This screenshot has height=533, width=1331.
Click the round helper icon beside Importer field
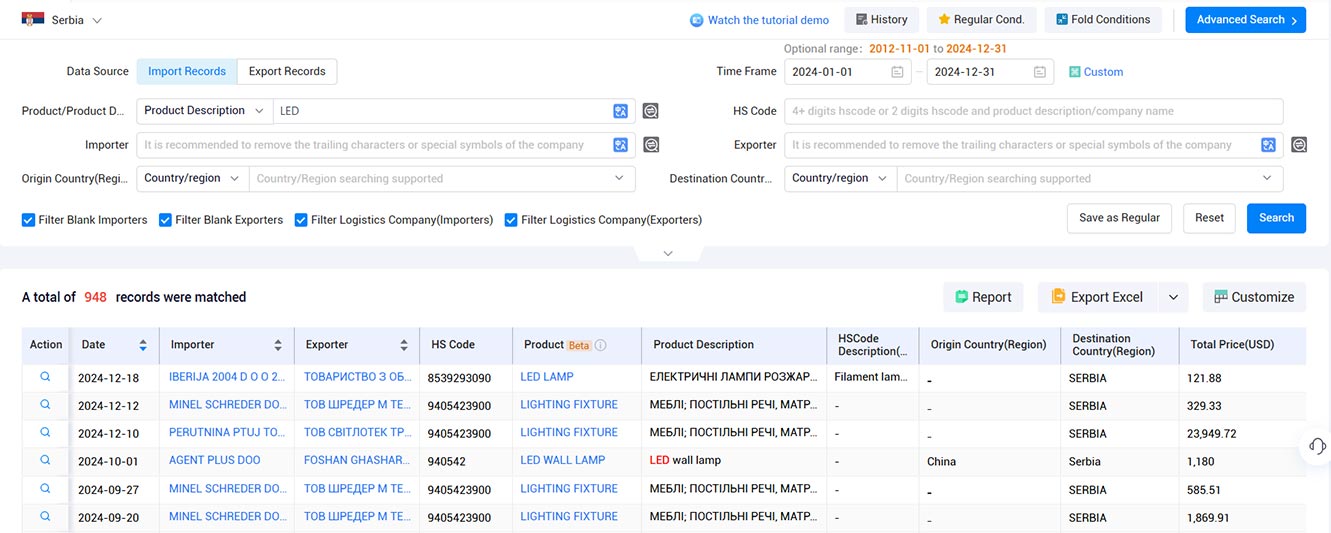(x=651, y=145)
